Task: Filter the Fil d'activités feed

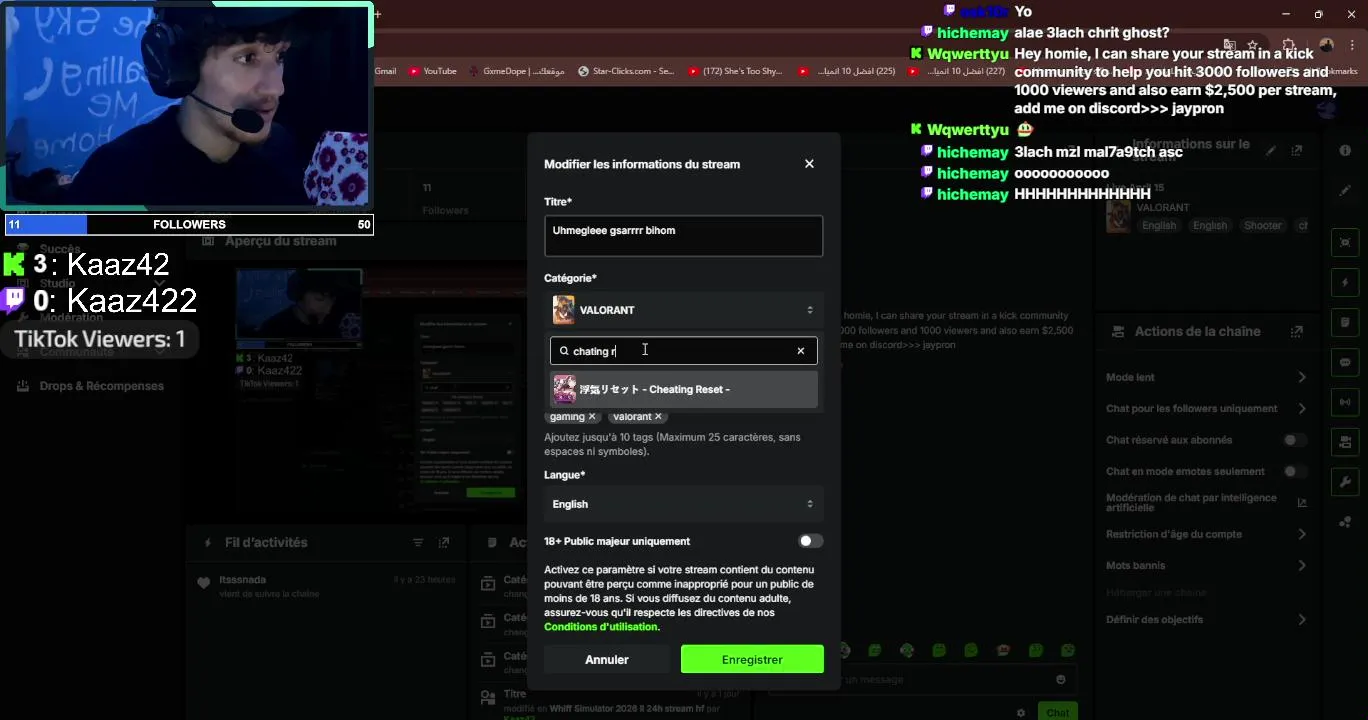Action: pos(418,543)
